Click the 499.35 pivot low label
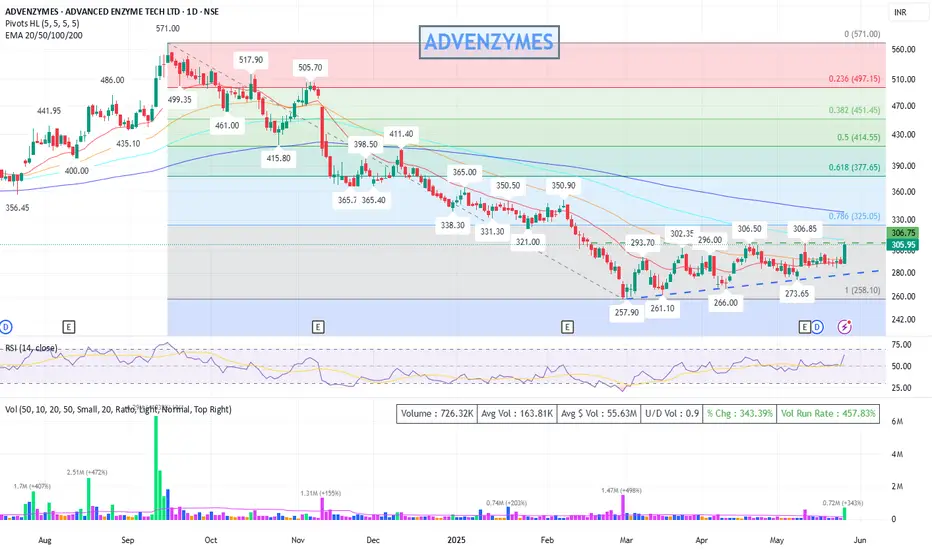Viewport: 932px width, 550px height. [180, 99]
